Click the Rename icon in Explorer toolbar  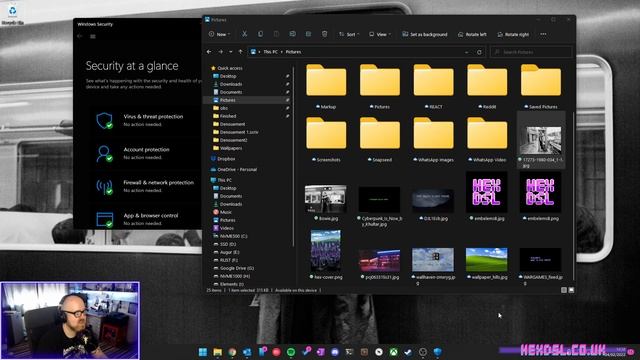click(x=292, y=34)
